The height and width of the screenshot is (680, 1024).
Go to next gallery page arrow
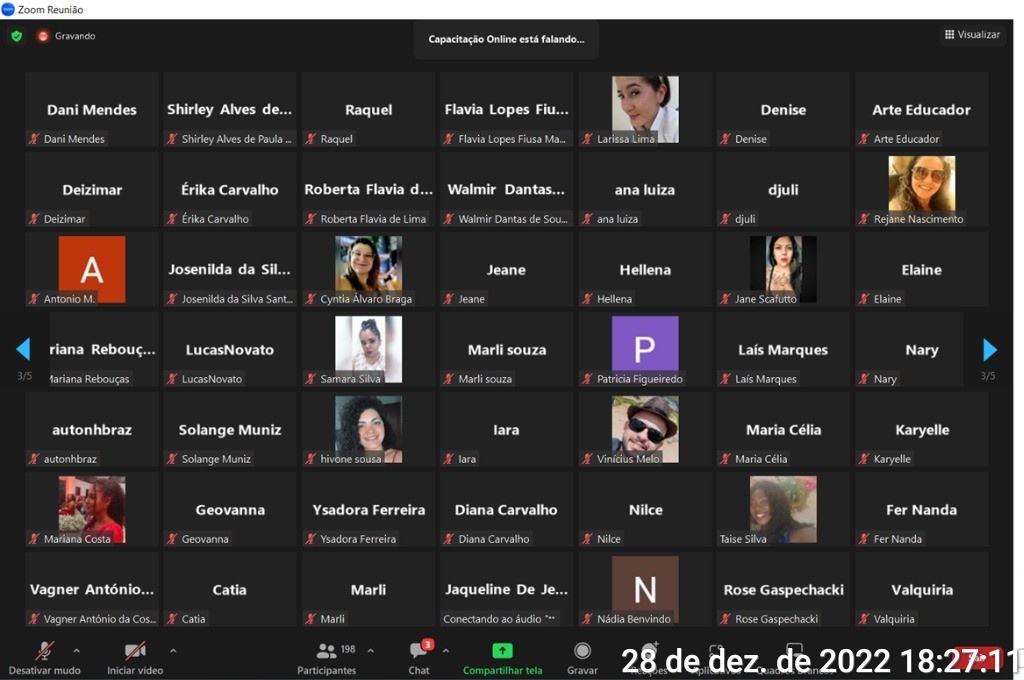[990, 349]
